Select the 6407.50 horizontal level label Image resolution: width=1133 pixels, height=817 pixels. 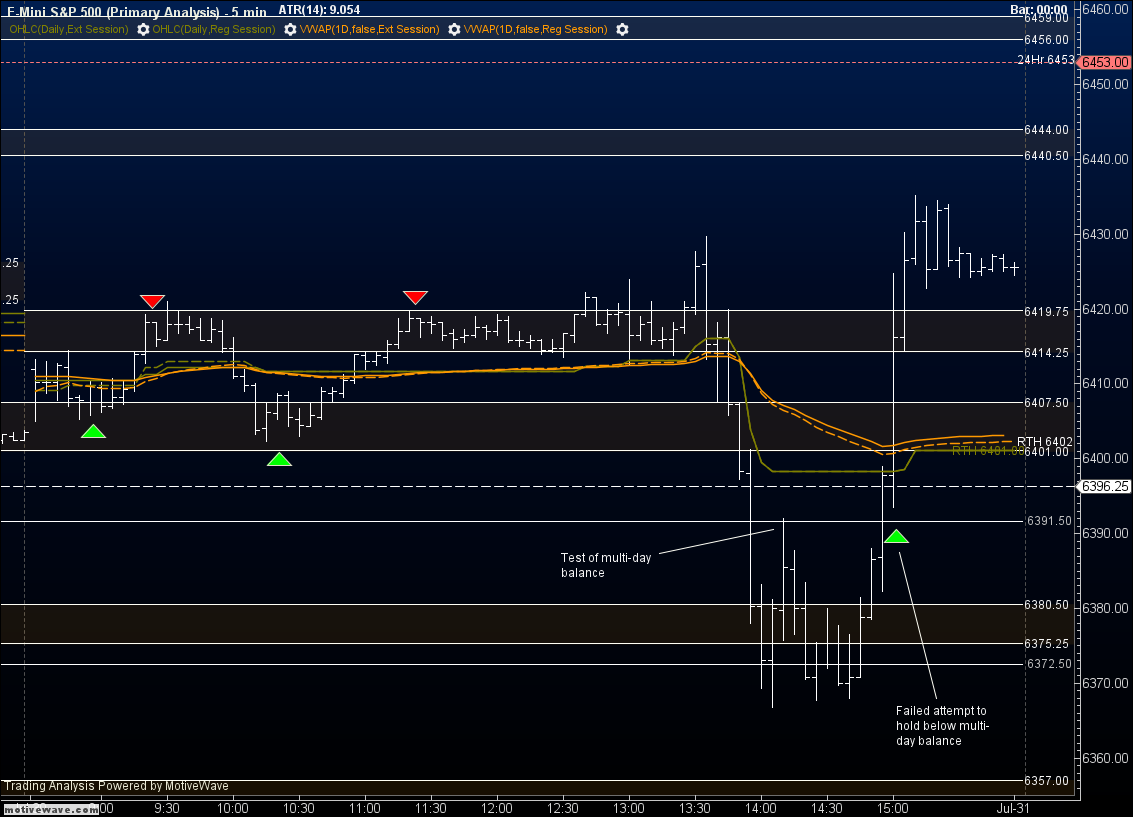pos(1046,403)
